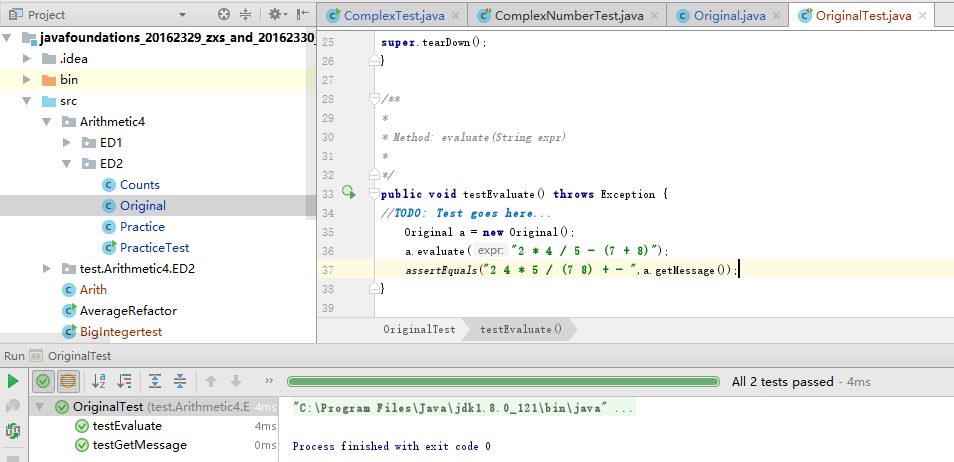Click the Toggle auto-test icon

click(13, 432)
